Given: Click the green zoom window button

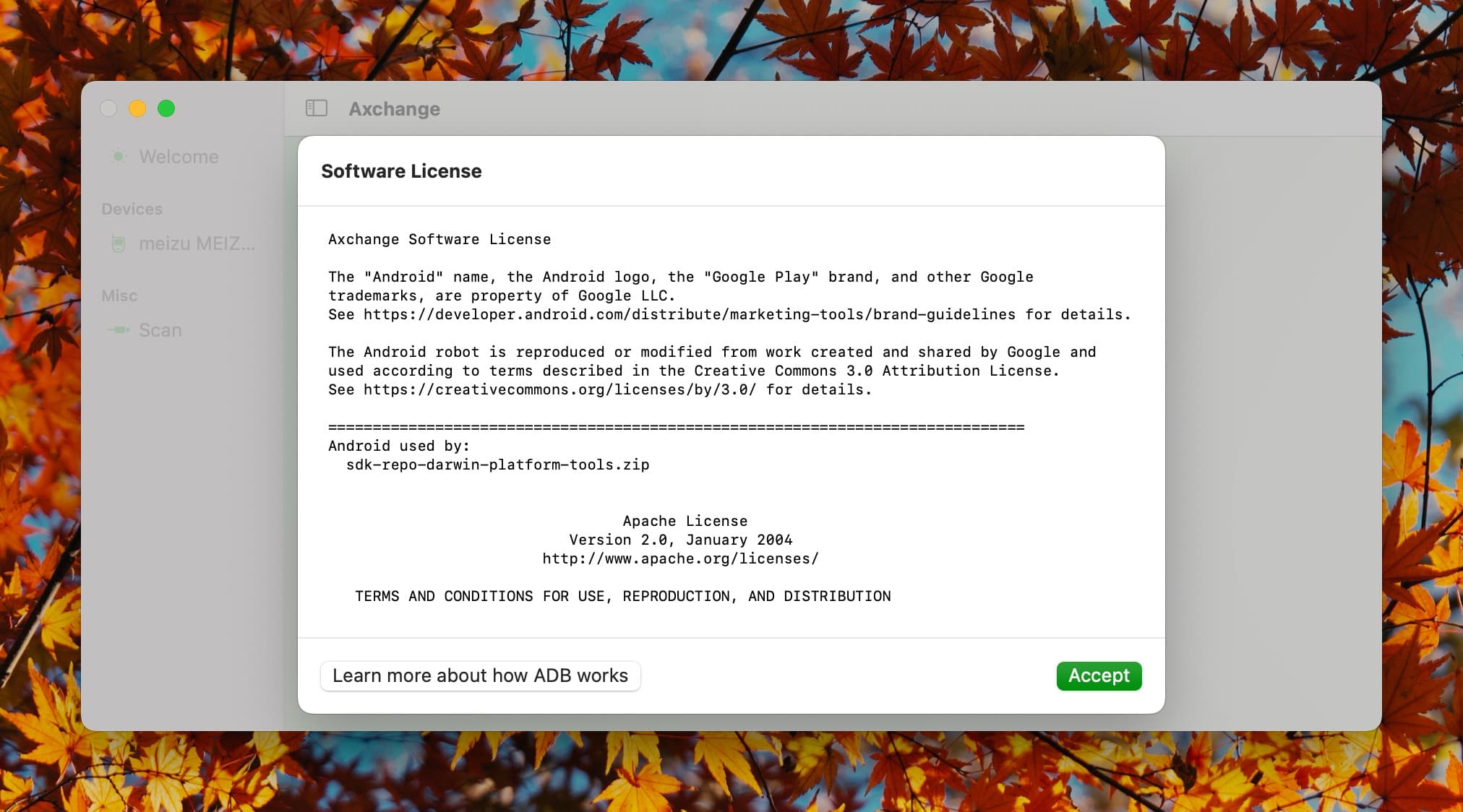Looking at the screenshot, I should tap(166, 108).
